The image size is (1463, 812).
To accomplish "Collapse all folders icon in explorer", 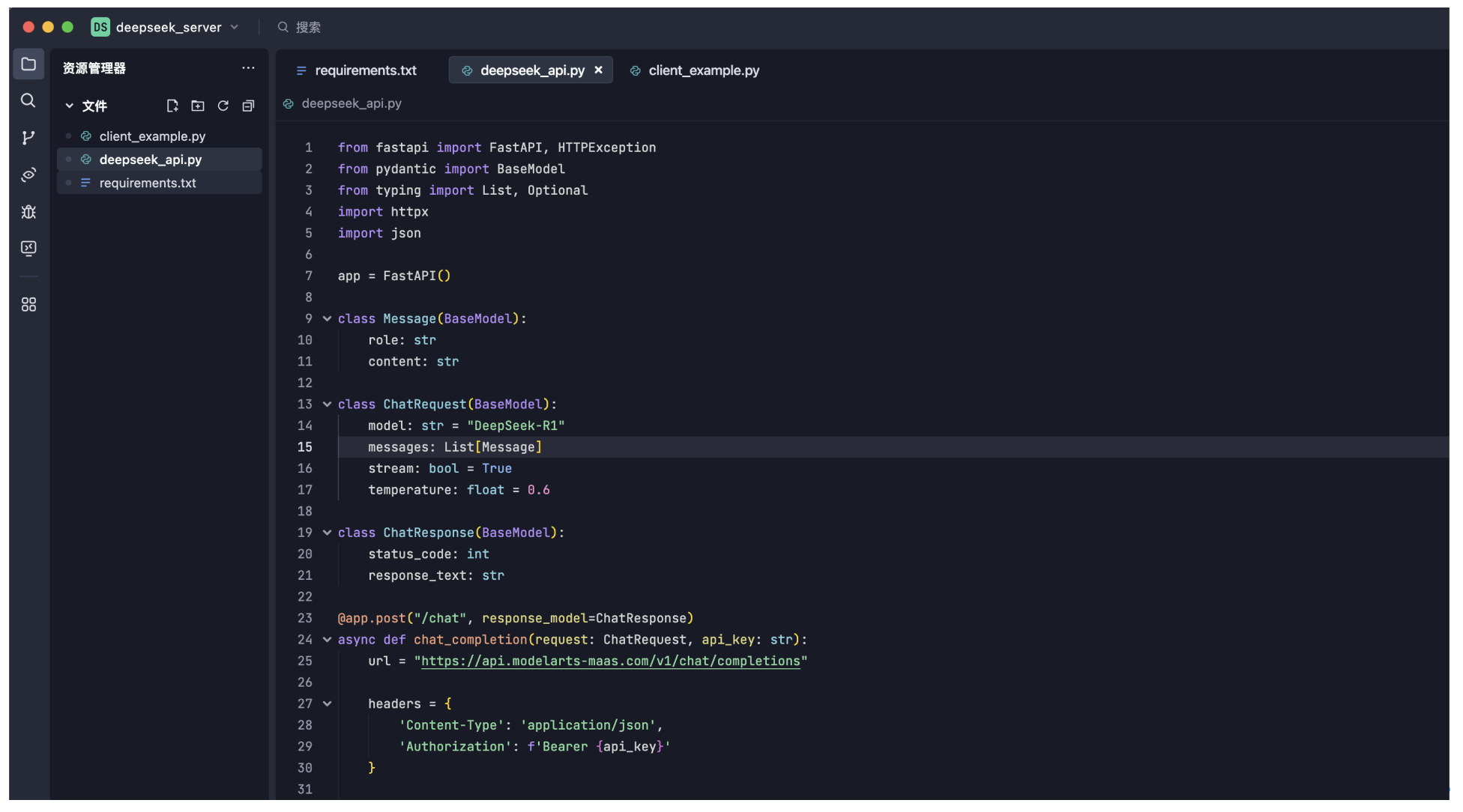I will [248, 106].
